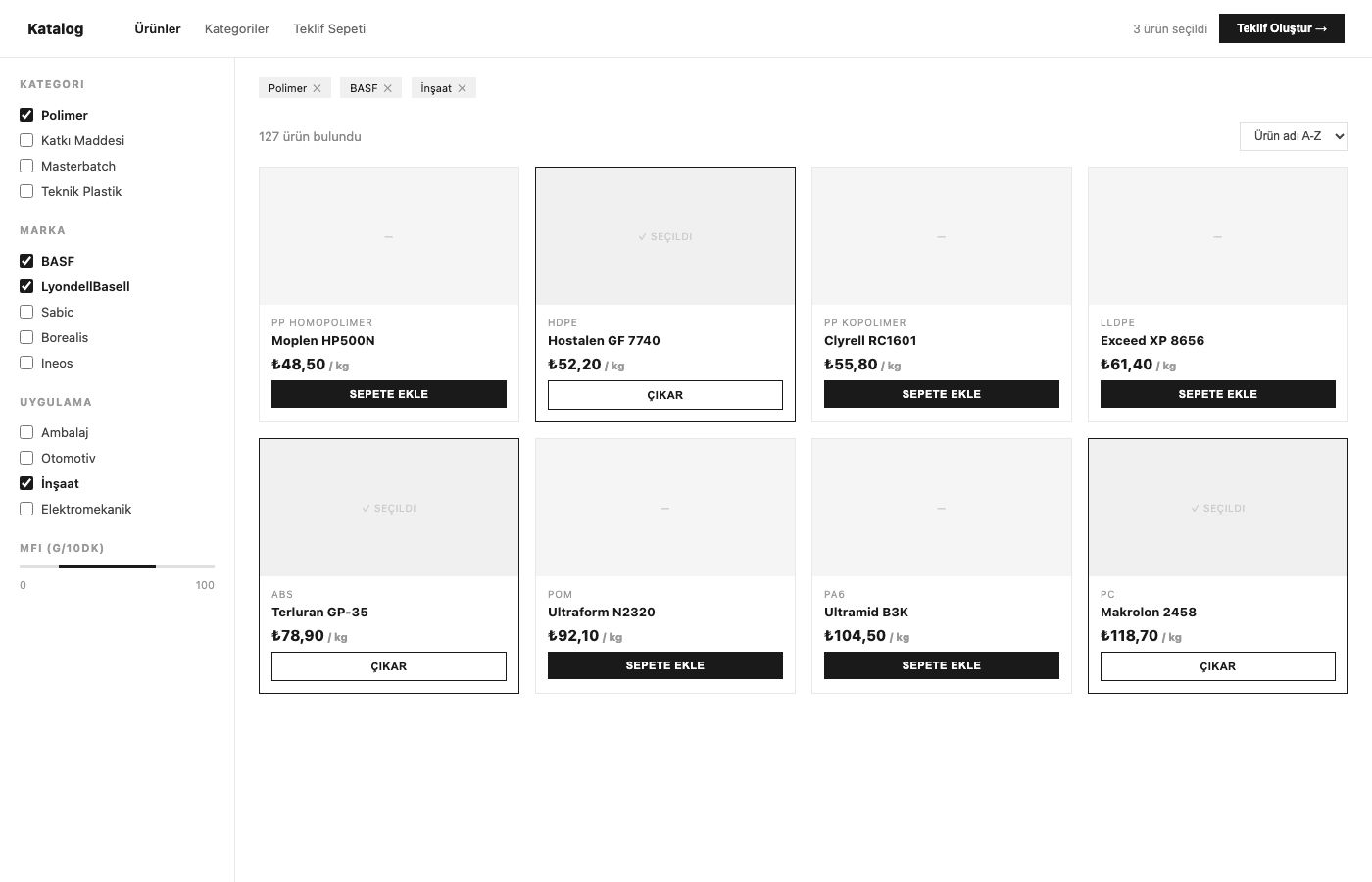Go to the Ürünler tab
This screenshot has width=1372, height=882.
click(x=158, y=28)
